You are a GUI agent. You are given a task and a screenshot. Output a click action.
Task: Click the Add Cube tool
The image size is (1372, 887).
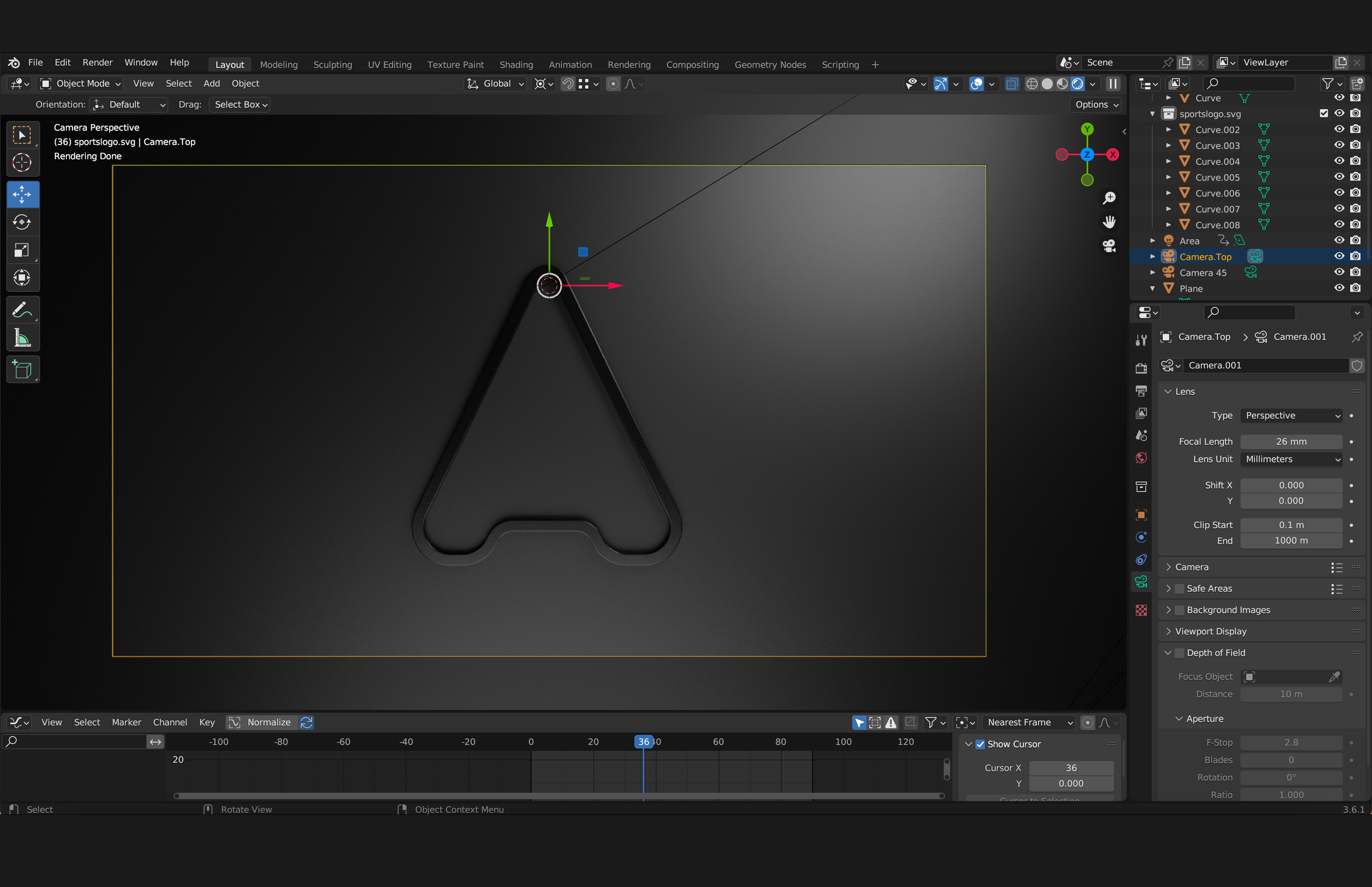23,370
